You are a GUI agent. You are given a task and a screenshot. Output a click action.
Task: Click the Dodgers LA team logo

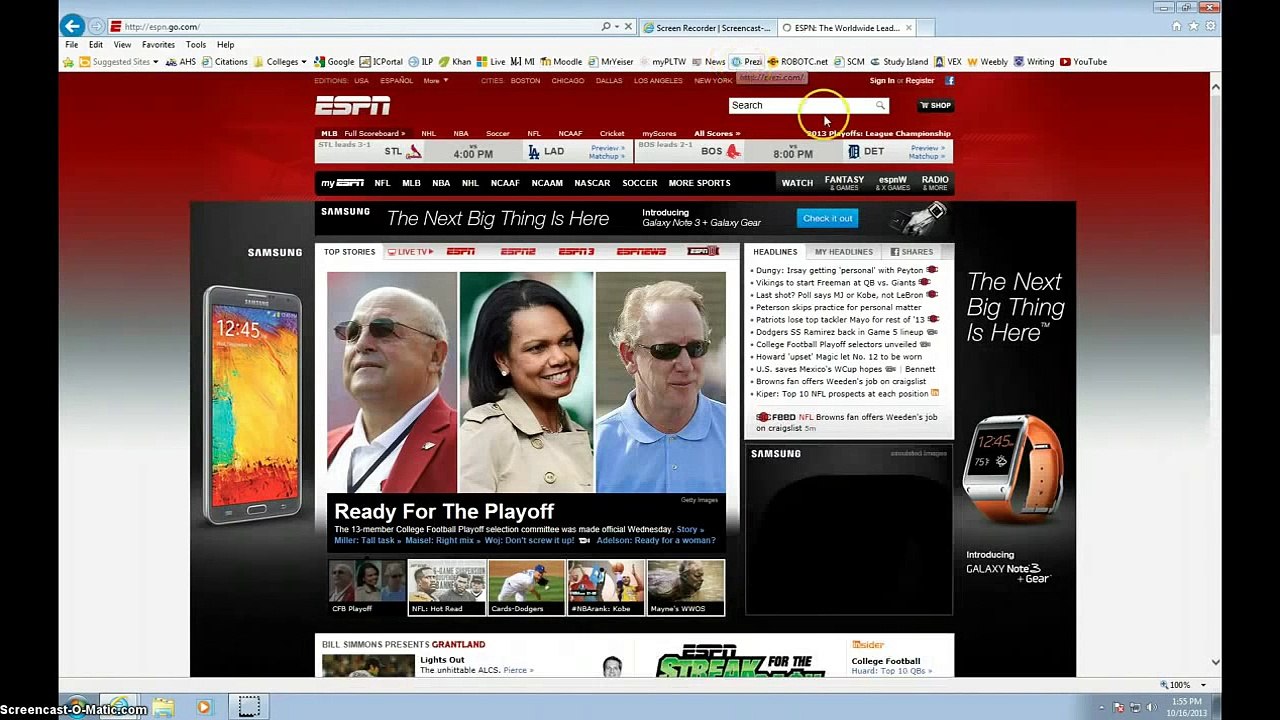click(534, 152)
